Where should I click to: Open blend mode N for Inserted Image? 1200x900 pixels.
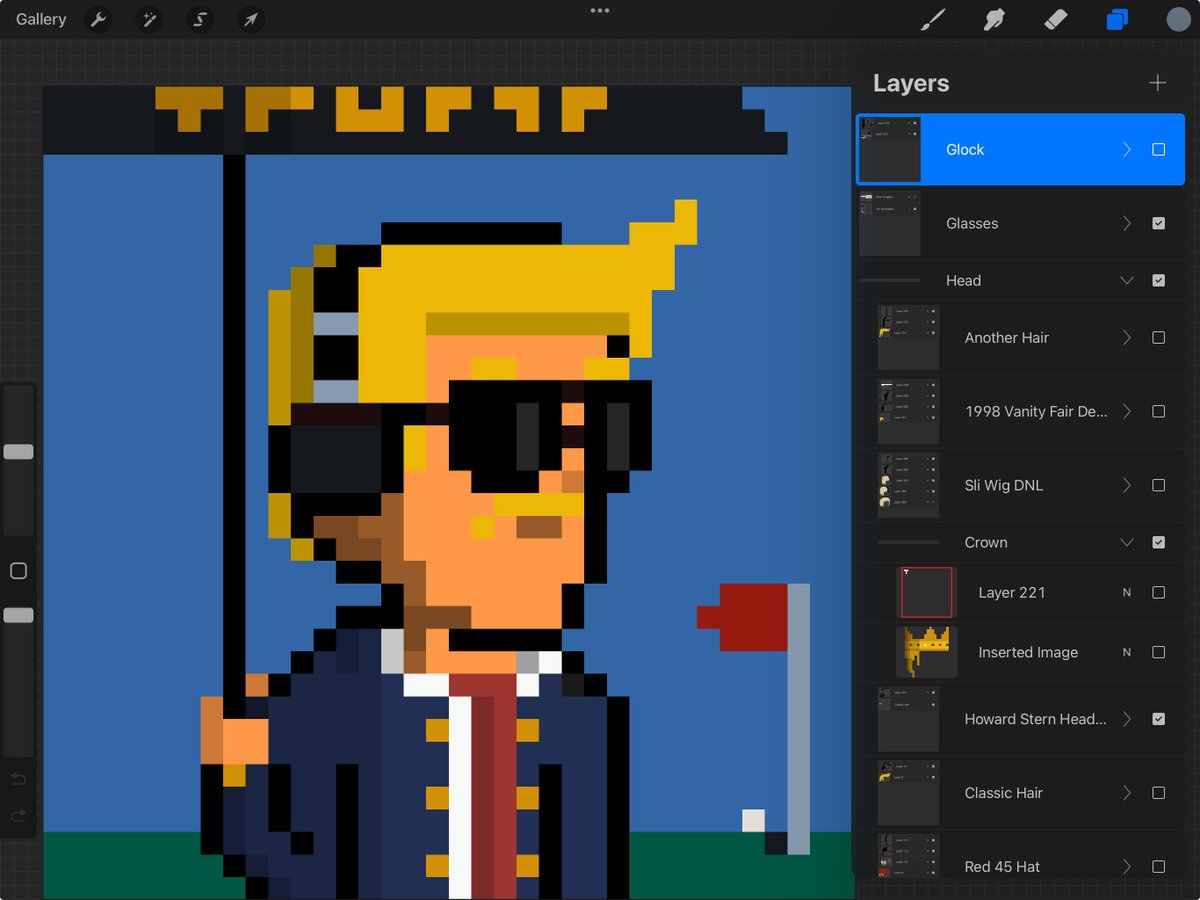pyautogui.click(x=1127, y=652)
